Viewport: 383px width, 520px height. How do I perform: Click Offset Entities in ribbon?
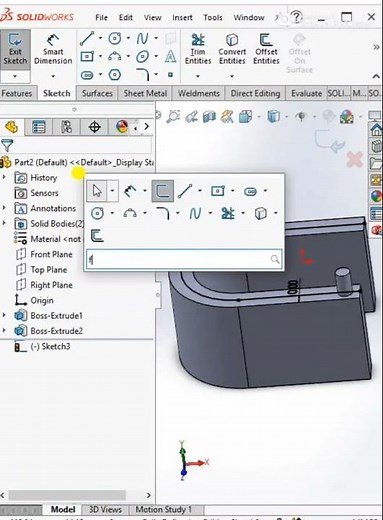[x=266, y=49]
